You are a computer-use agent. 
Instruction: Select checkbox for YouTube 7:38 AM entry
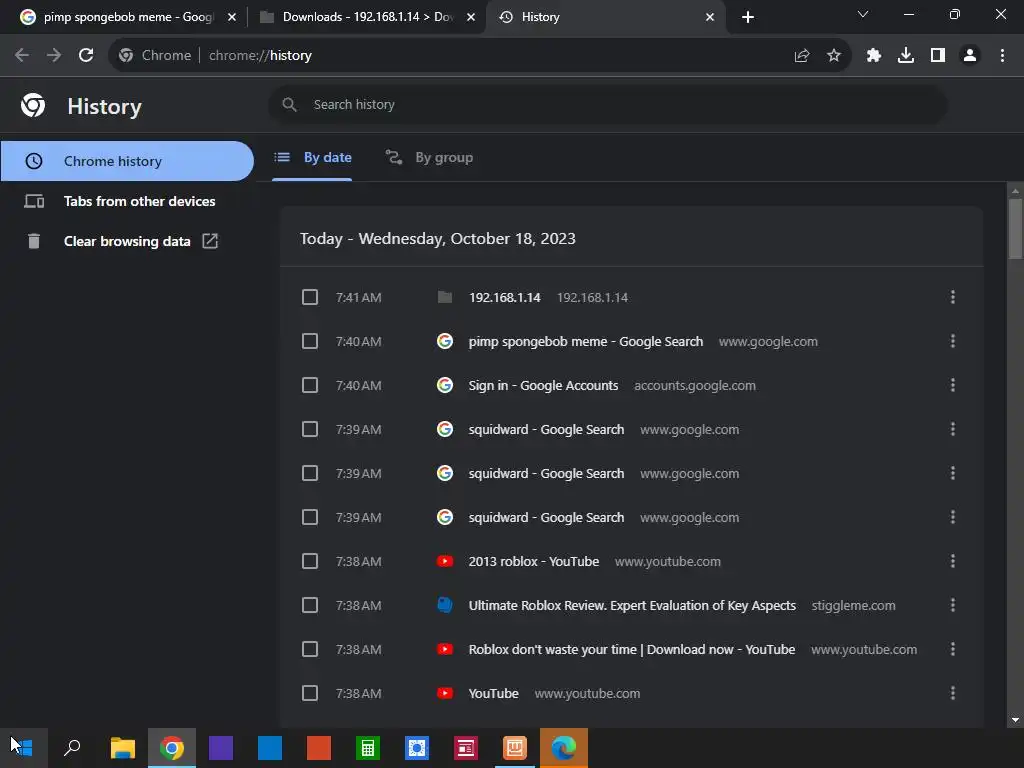[x=310, y=693]
